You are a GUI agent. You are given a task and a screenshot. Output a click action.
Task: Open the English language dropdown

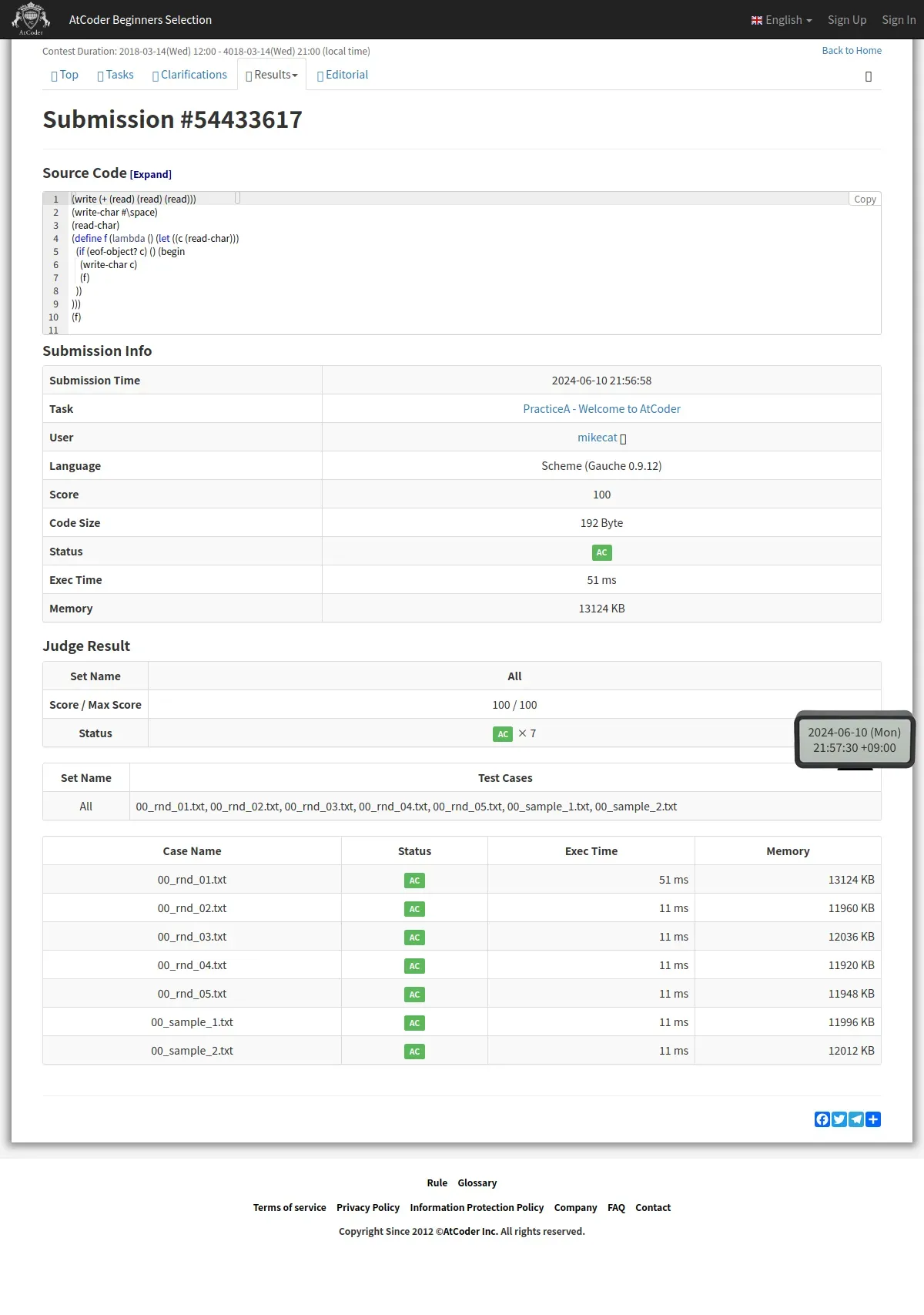[x=782, y=20]
